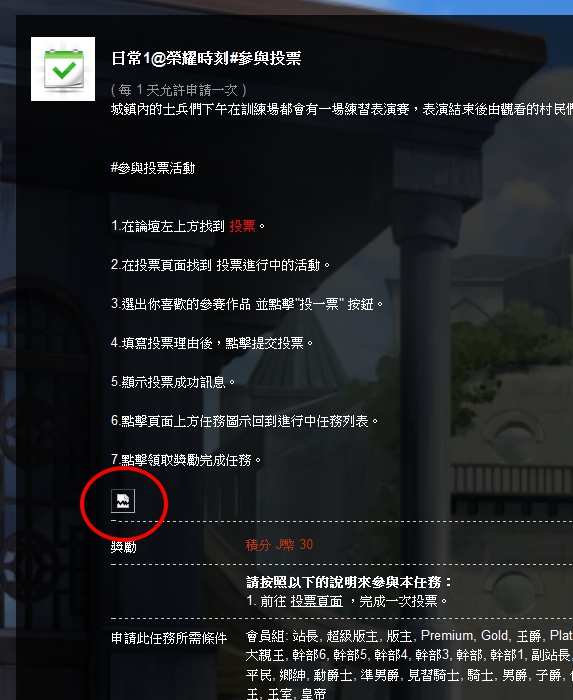Click step 3 mentioning 投一票 button
Image resolution: width=573 pixels, height=700 pixels.
247,304
